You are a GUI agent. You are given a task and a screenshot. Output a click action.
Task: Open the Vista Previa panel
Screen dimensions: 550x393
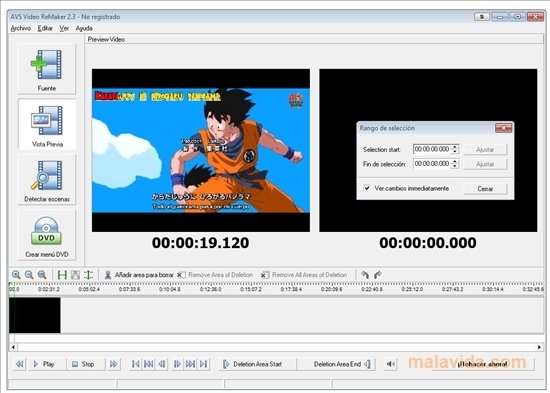click(x=47, y=125)
